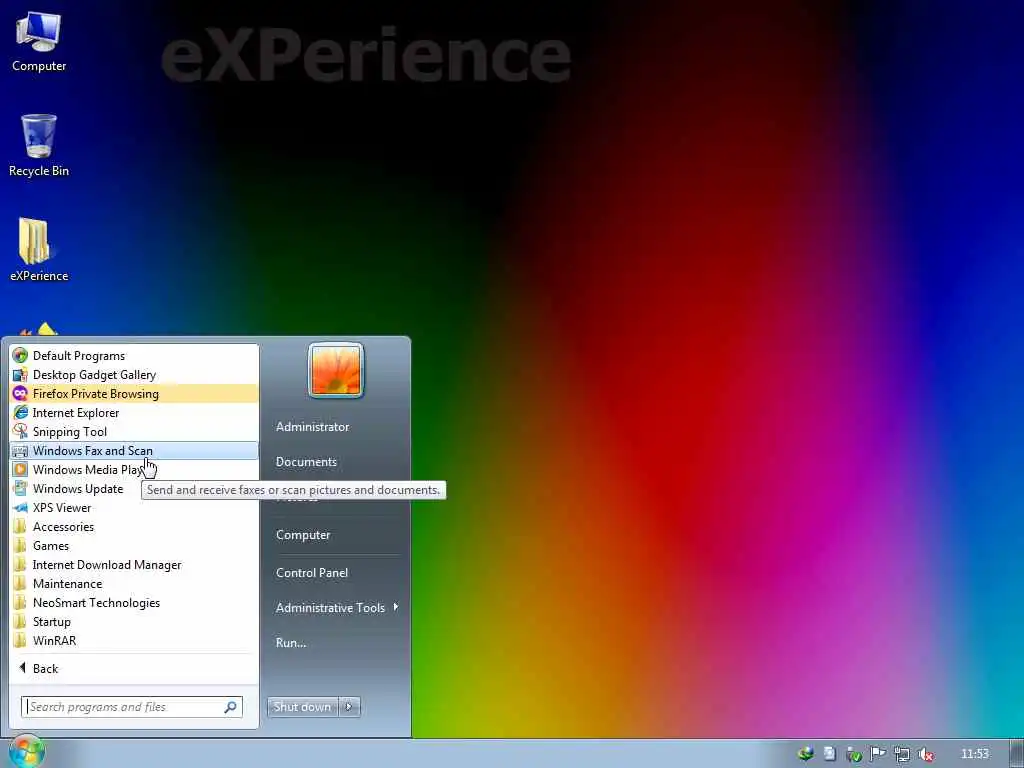Launch Internet Explorer from the list
The height and width of the screenshot is (768, 1024).
[134, 413]
